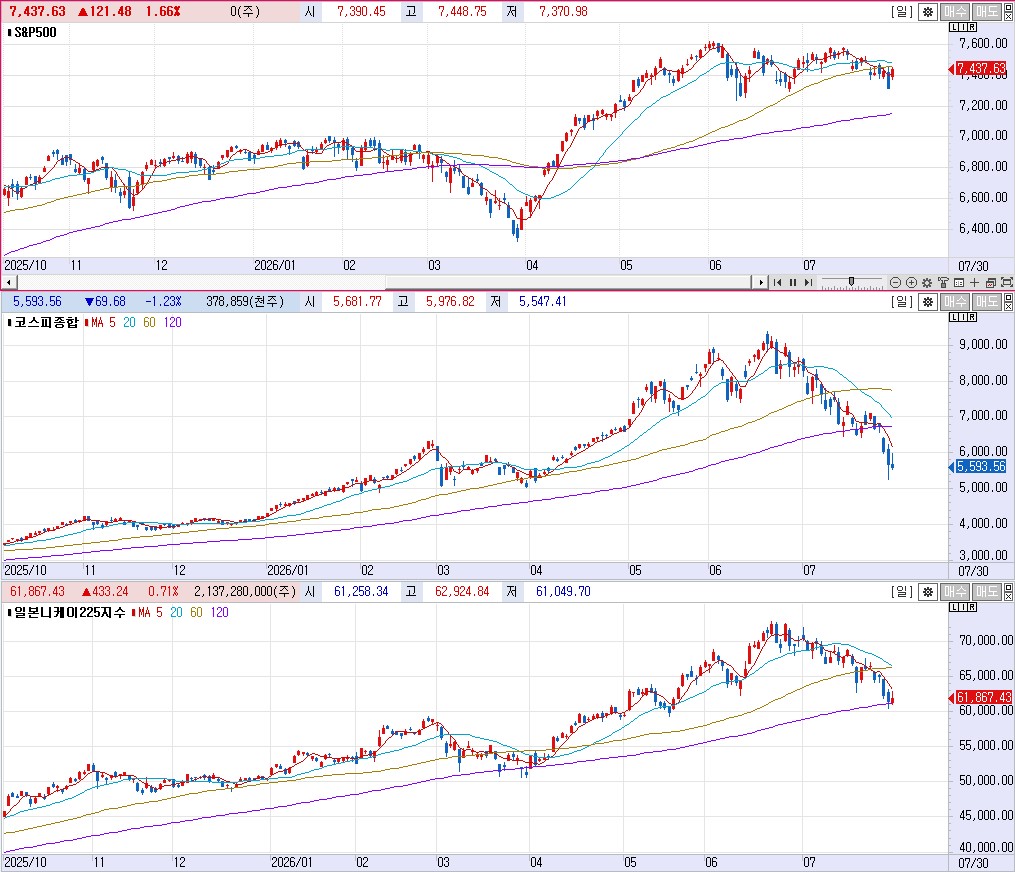Image resolution: width=1015 pixels, height=872 pixels.
Task: Click the fullscreen frame icon
Action: (1007, 282)
